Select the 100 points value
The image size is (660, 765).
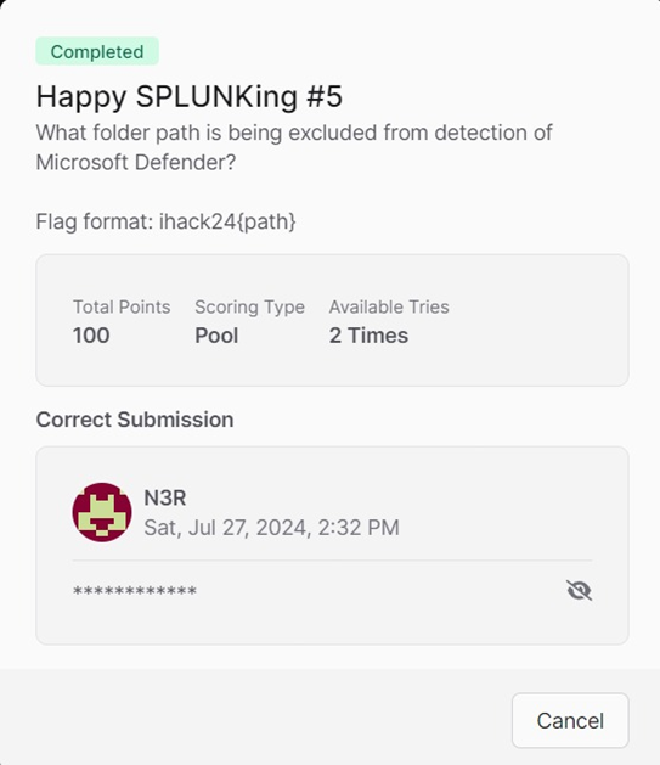pos(91,336)
